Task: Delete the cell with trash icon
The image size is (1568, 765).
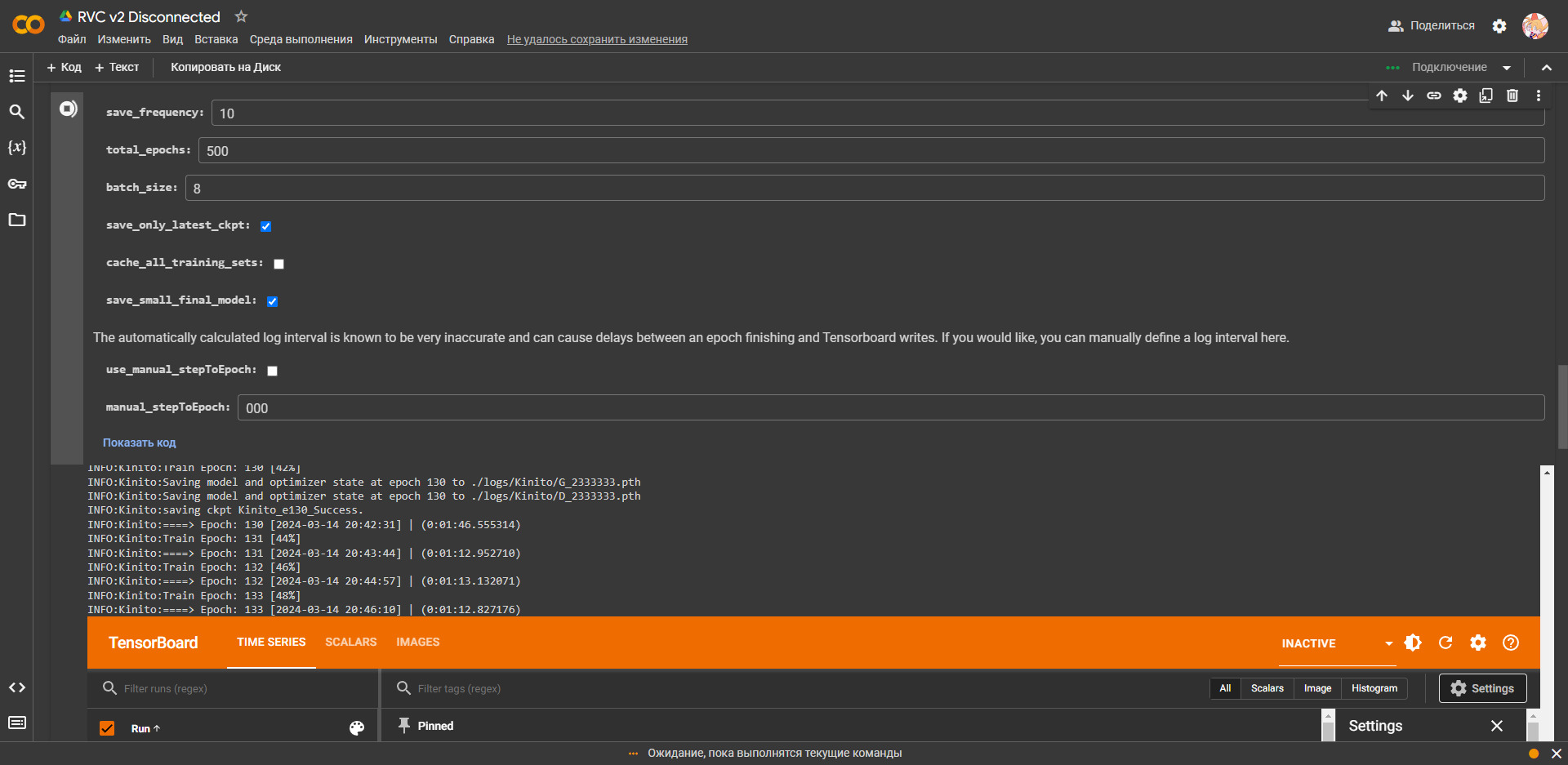Action: [1512, 96]
